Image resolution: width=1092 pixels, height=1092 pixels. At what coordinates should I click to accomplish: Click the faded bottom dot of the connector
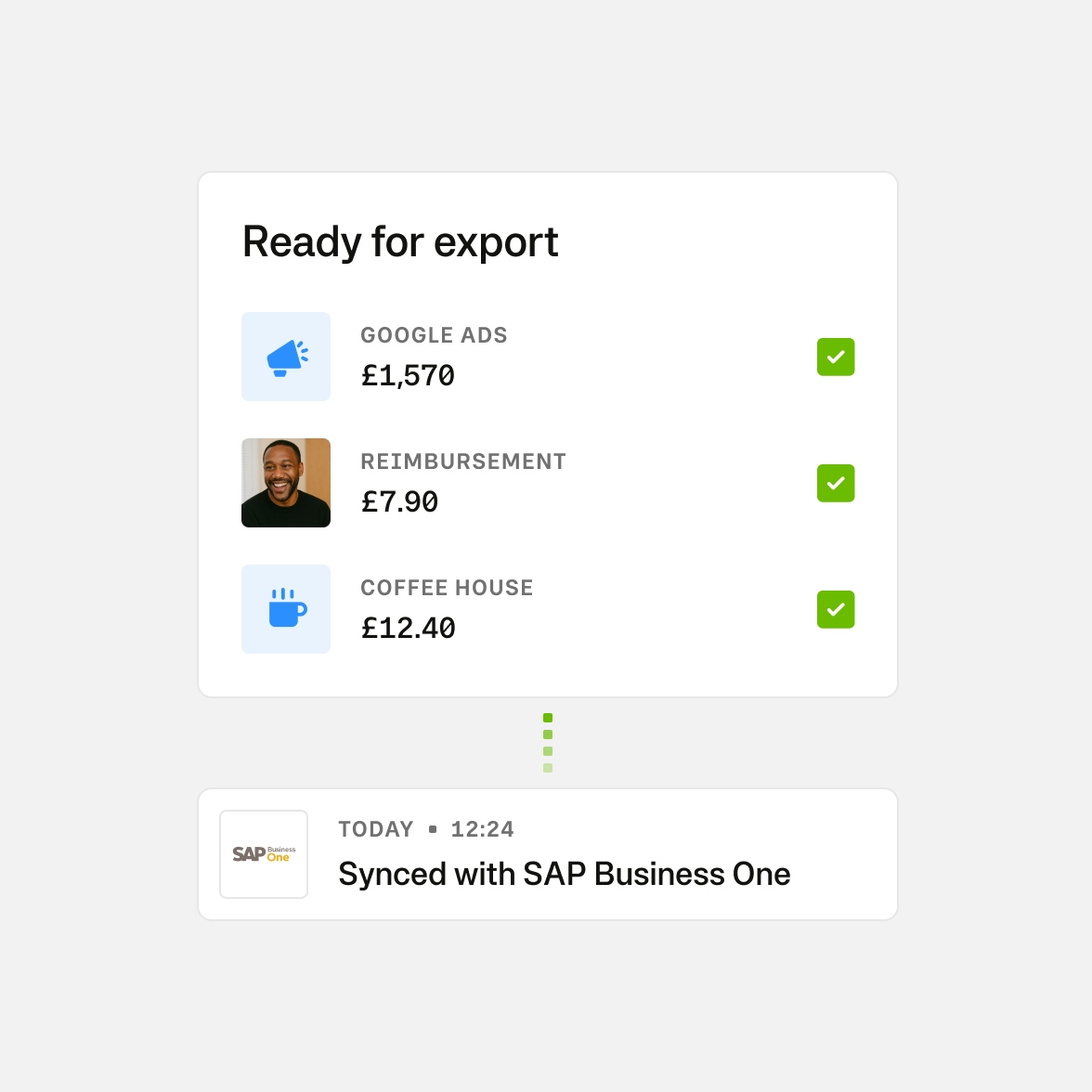tap(548, 768)
